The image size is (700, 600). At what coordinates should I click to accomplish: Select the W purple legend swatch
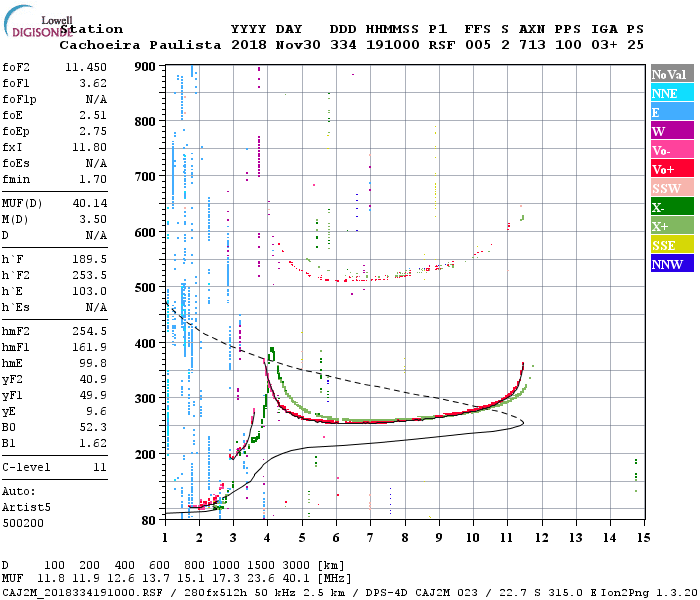point(672,131)
